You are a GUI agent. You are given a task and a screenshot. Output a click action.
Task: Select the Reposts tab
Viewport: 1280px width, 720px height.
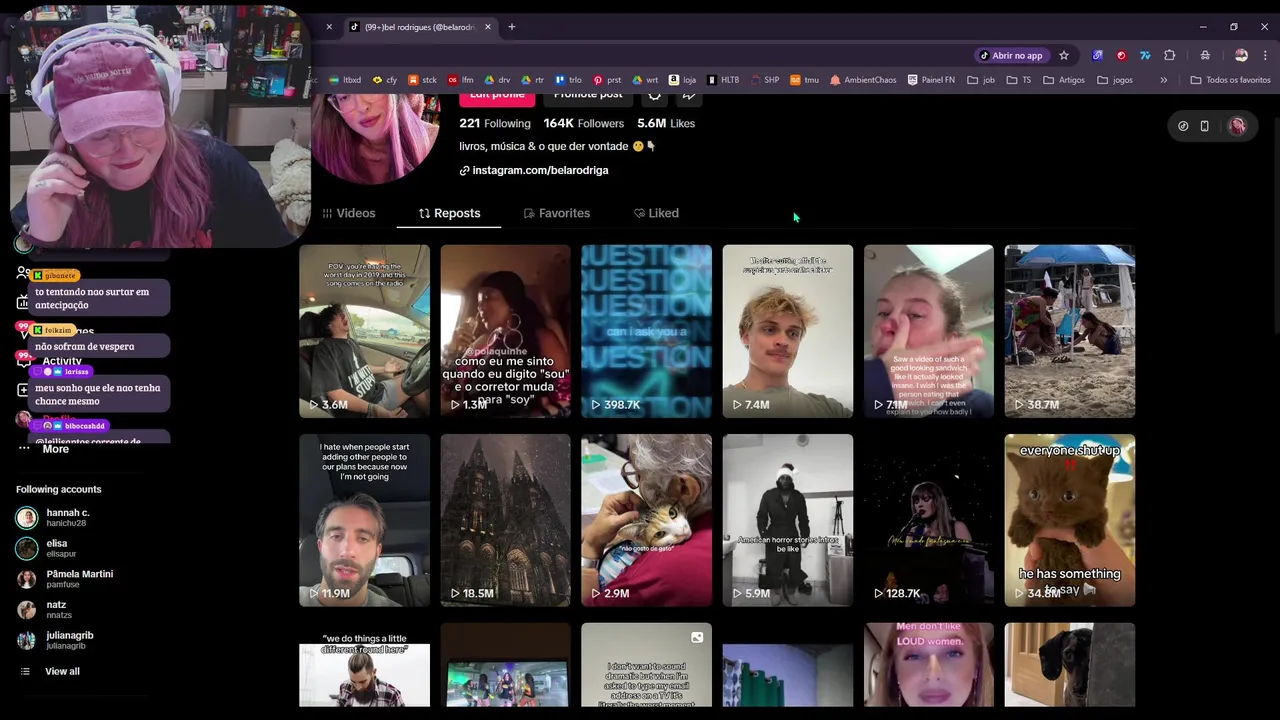[449, 213]
